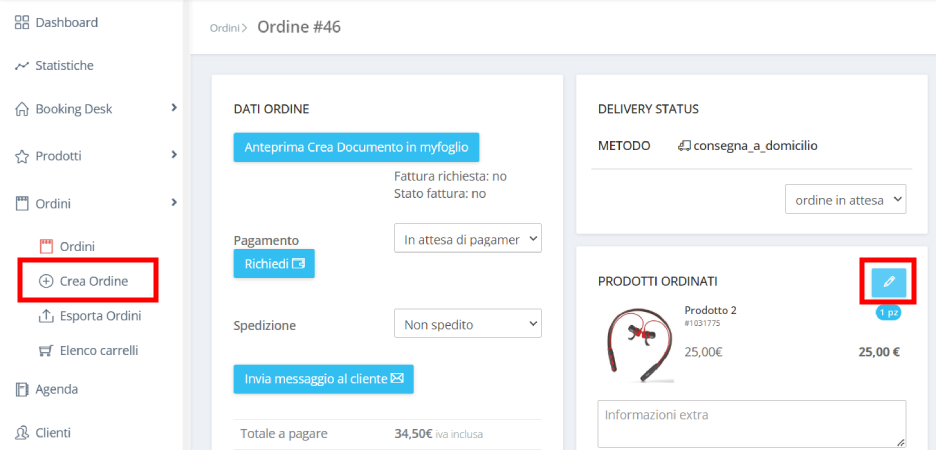
Task: Click the Informazioni extra text field
Action: [x=750, y=423]
